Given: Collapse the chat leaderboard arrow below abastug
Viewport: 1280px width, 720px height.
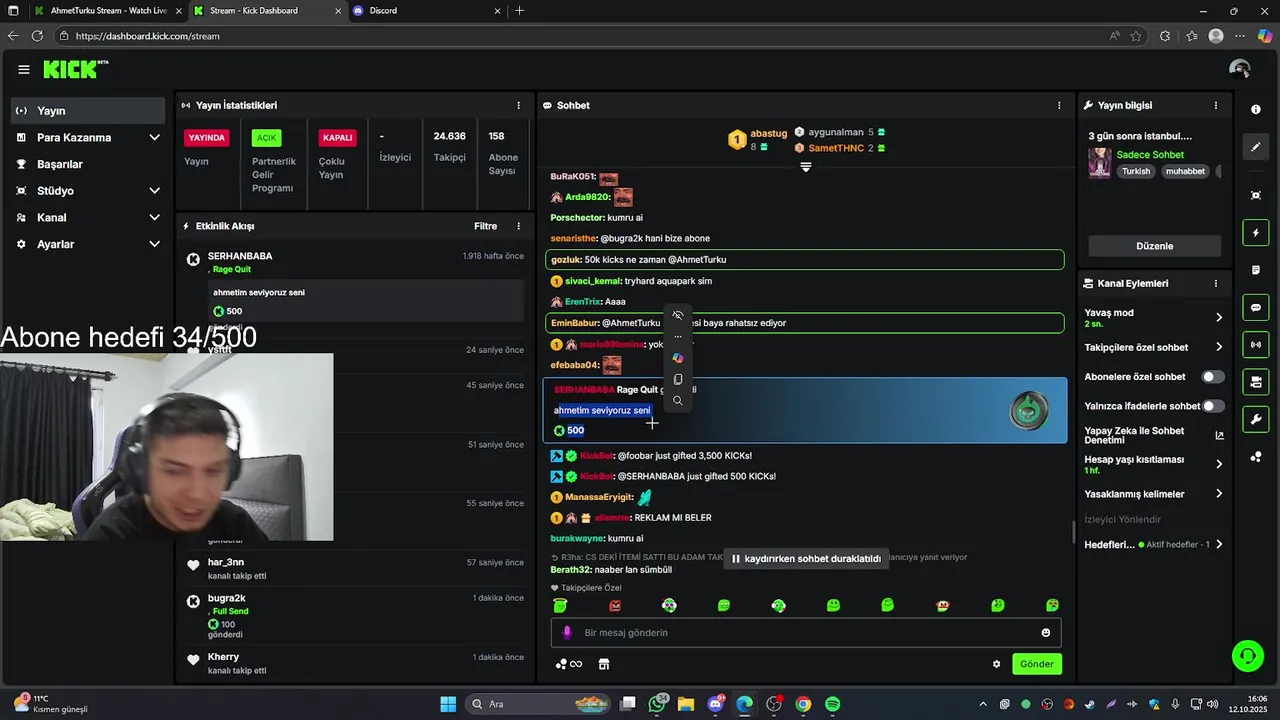Looking at the screenshot, I should pos(805,168).
